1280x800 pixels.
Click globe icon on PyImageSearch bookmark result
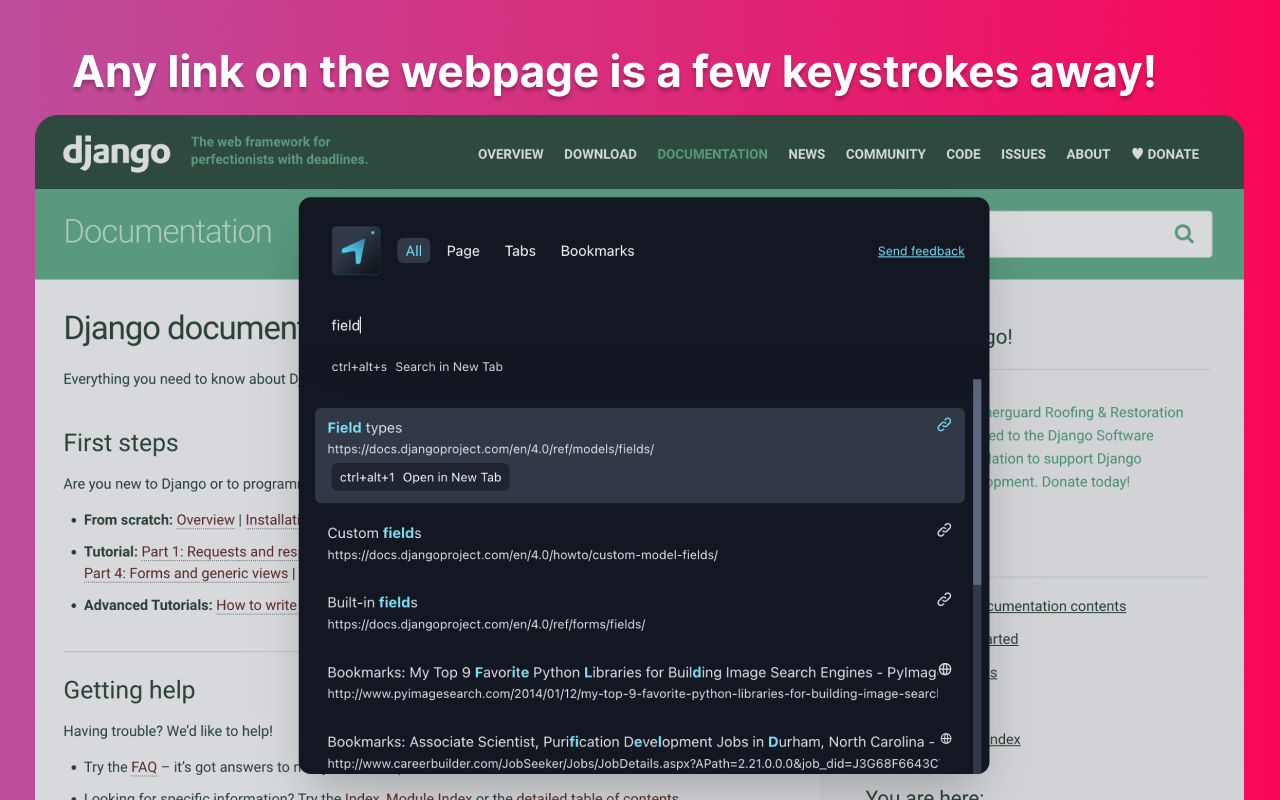point(945,669)
